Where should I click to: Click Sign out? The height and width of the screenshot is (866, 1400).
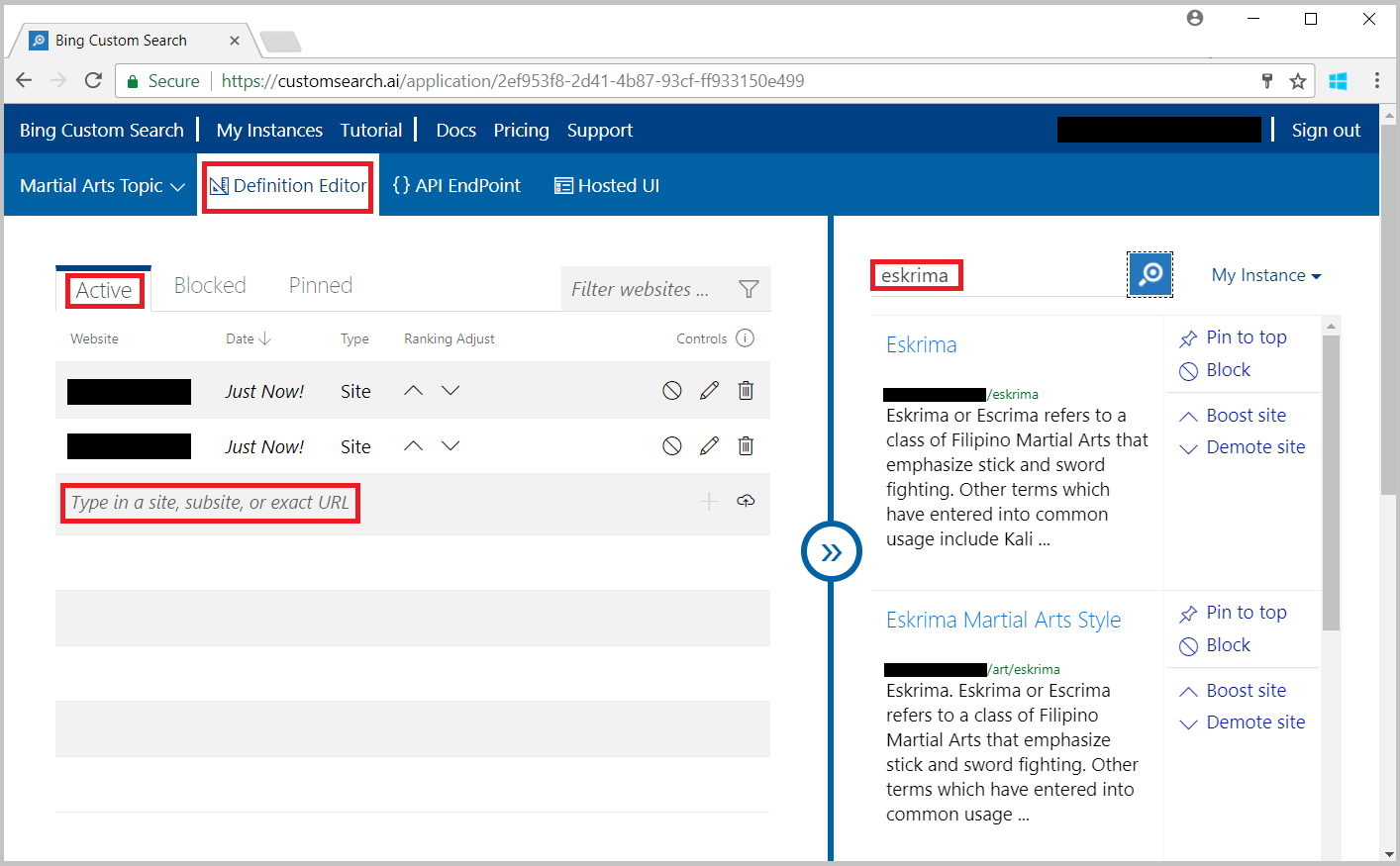coord(1326,131)
